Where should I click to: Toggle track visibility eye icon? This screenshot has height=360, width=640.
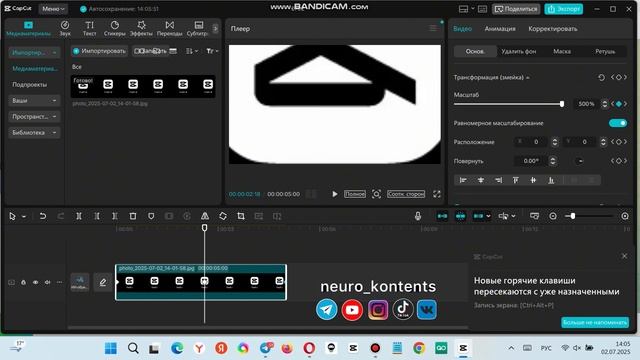tap(36, 282)
